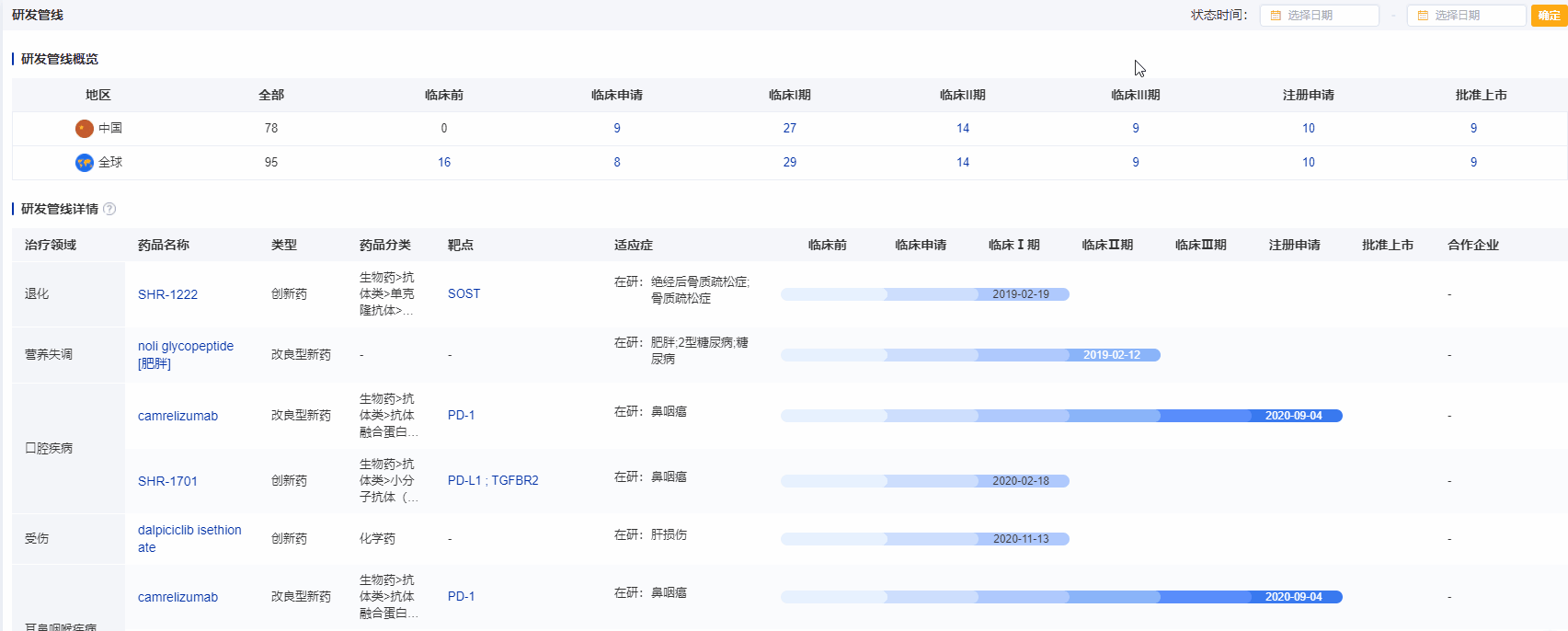Click the 化学药 classification cell
This screenshot has width=1568, height=631.
(377, 539)
